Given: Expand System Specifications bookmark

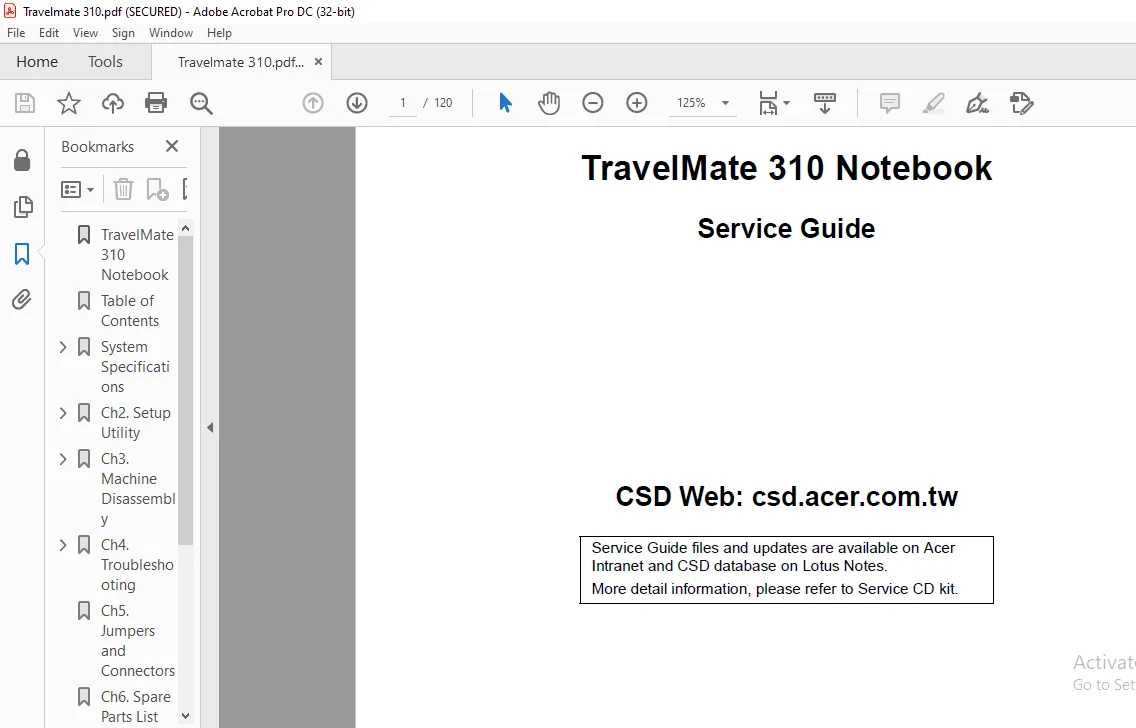Looking at the screenshot, I should [63, 347].
